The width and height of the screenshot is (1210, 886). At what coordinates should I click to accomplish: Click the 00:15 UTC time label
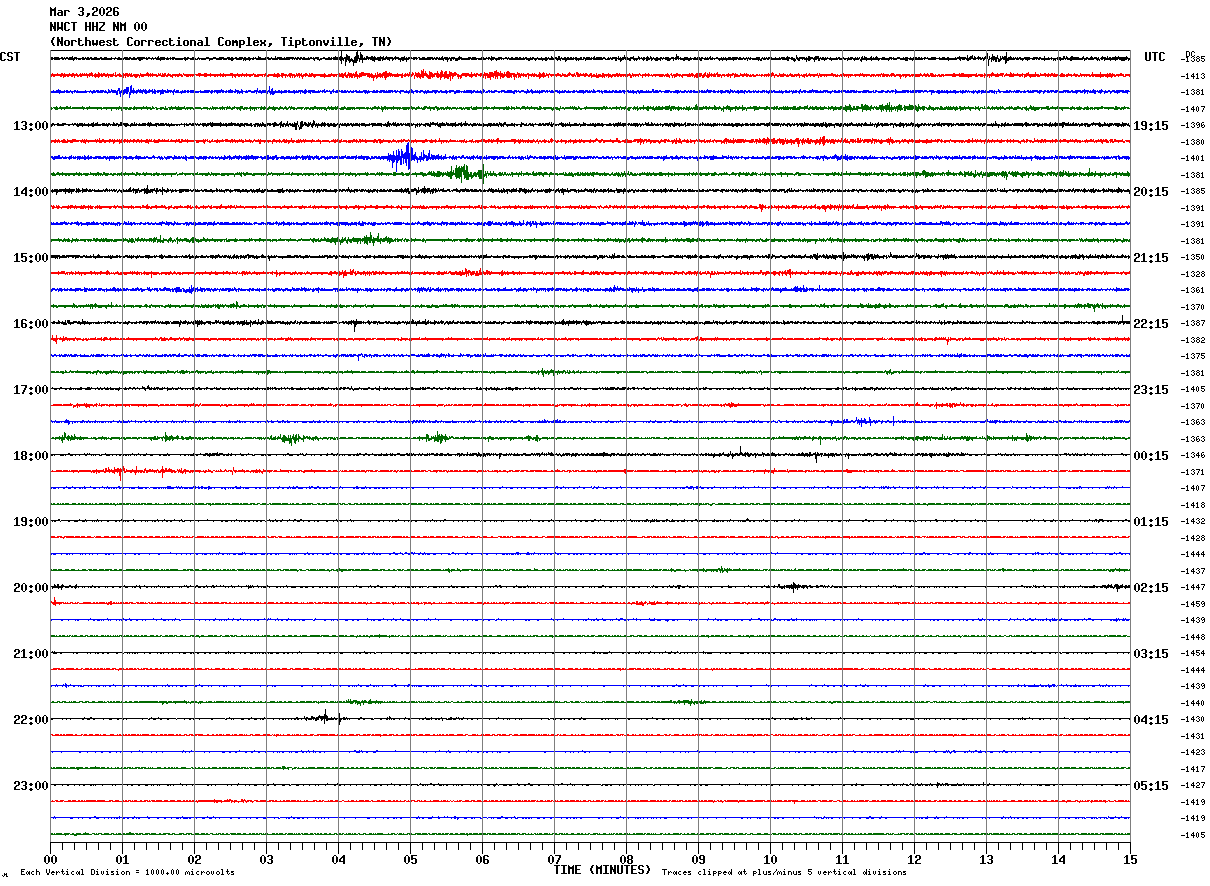tap(1151, 456)
